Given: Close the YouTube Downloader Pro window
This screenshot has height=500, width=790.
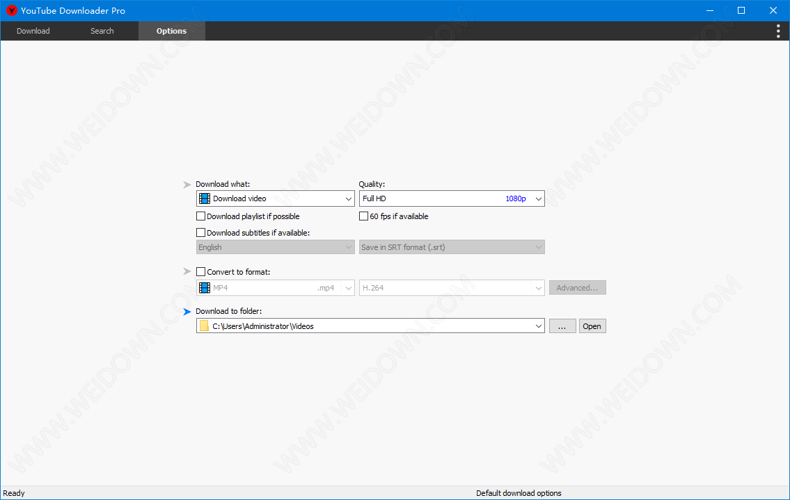Looking at the screenshot, I should (x=773, y=11).
